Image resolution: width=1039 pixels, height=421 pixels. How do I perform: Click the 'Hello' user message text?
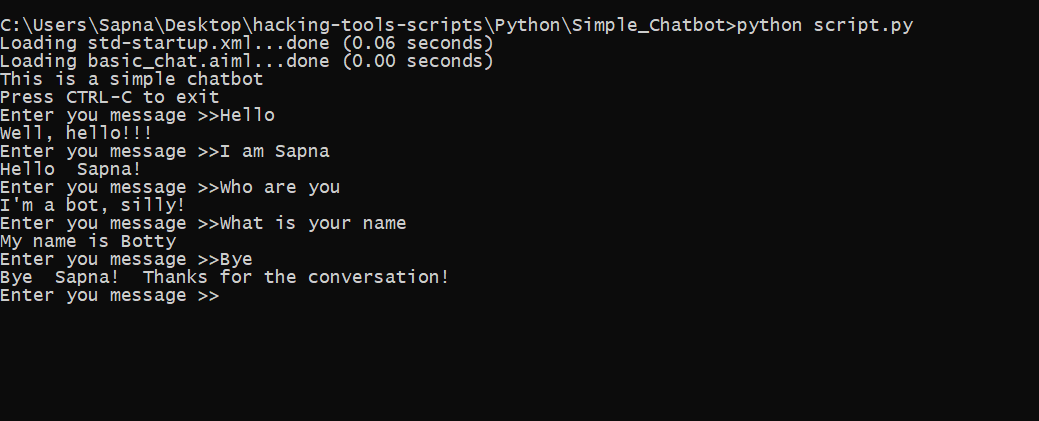pos(247,115)
